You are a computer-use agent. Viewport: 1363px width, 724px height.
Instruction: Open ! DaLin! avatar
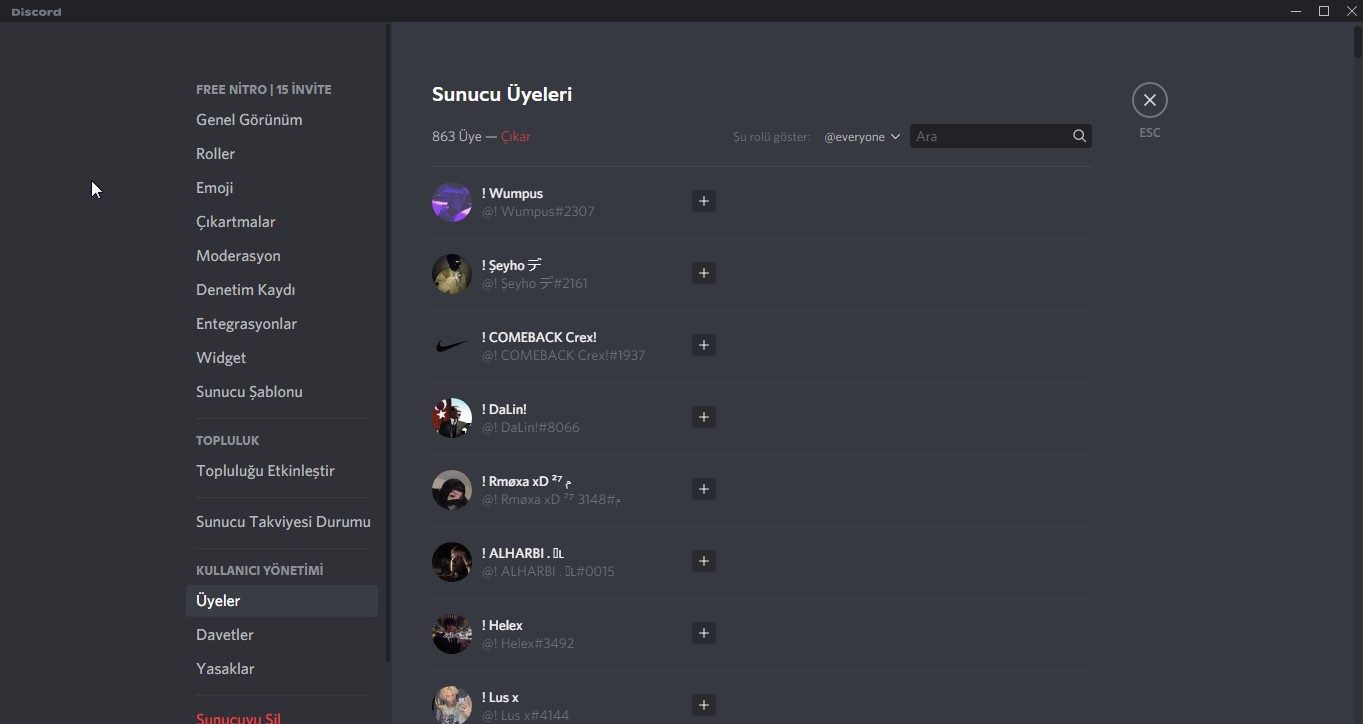[452, 418]
